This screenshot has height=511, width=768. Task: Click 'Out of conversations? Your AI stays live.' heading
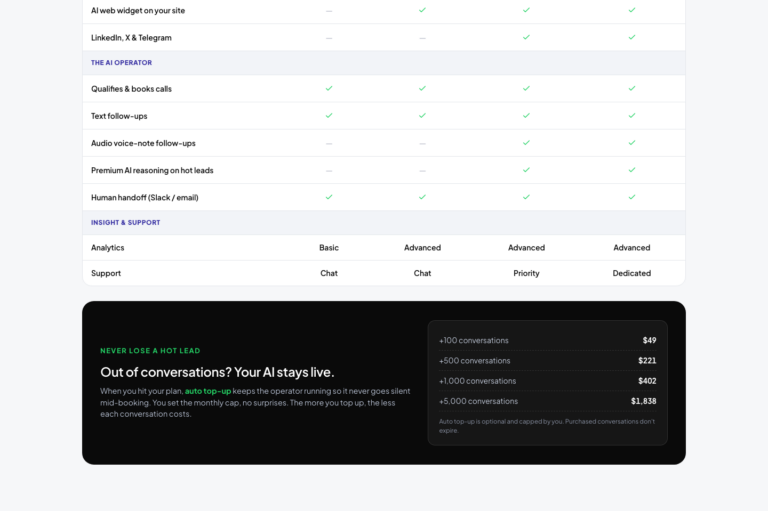[217, 372]
